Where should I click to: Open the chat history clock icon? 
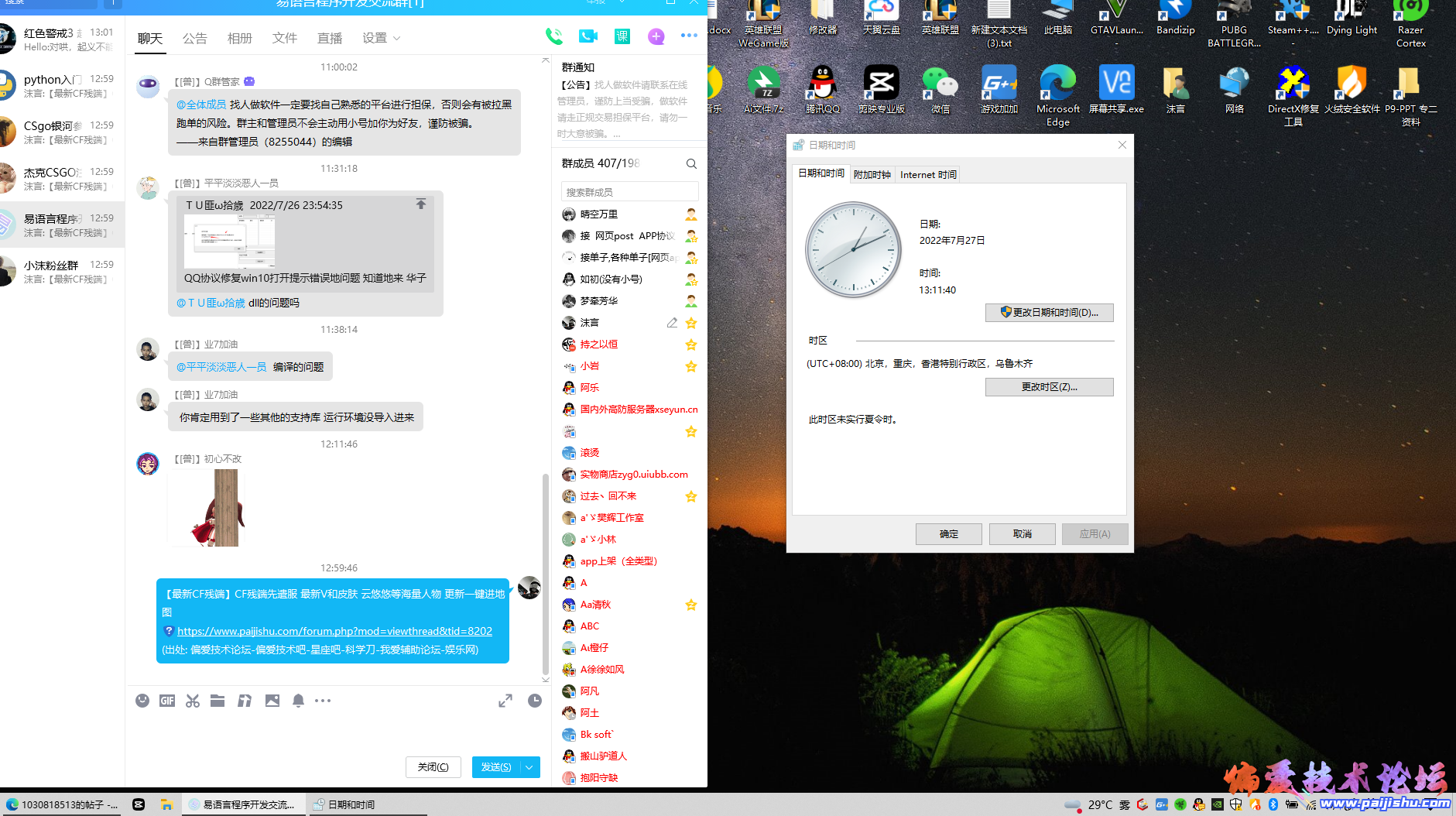[x=535, y=701]
